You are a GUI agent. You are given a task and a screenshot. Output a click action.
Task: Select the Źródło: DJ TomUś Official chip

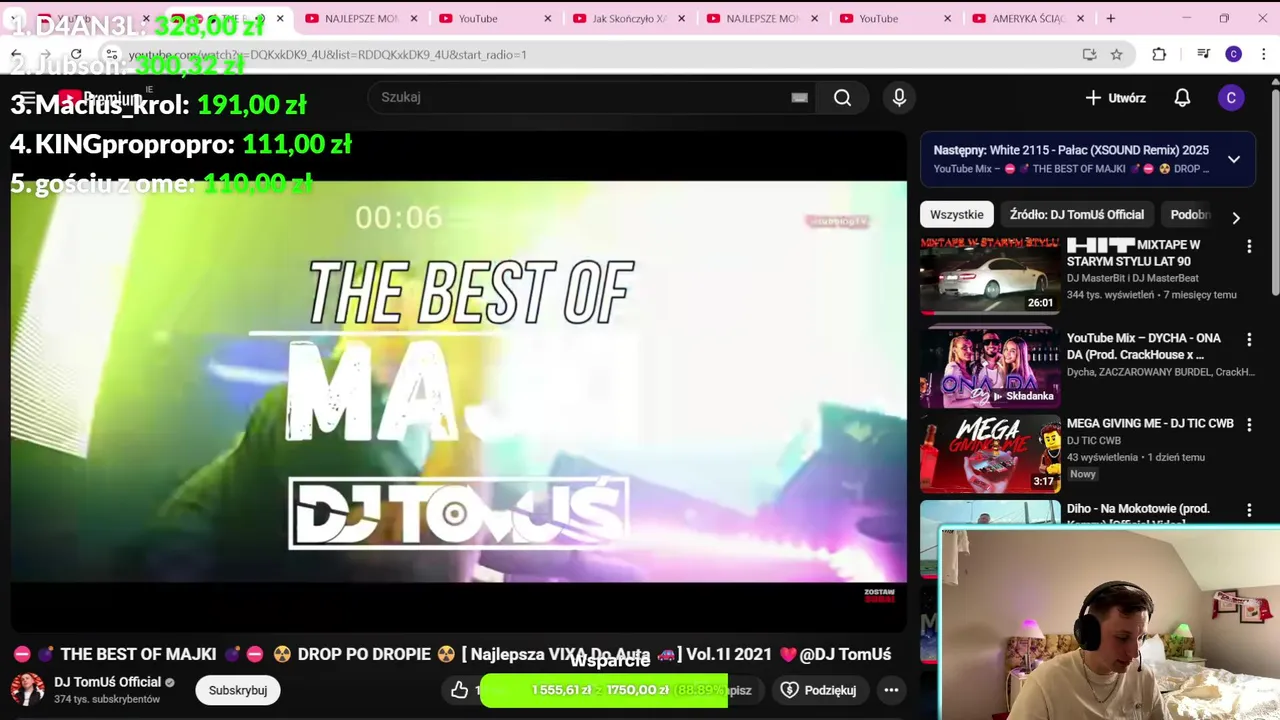pos(1077,214)
